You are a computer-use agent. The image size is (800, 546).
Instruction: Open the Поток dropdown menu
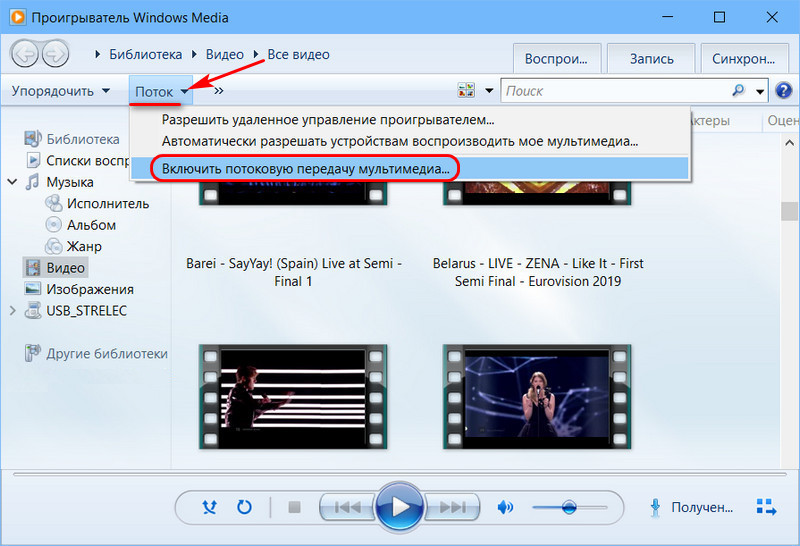161,91
